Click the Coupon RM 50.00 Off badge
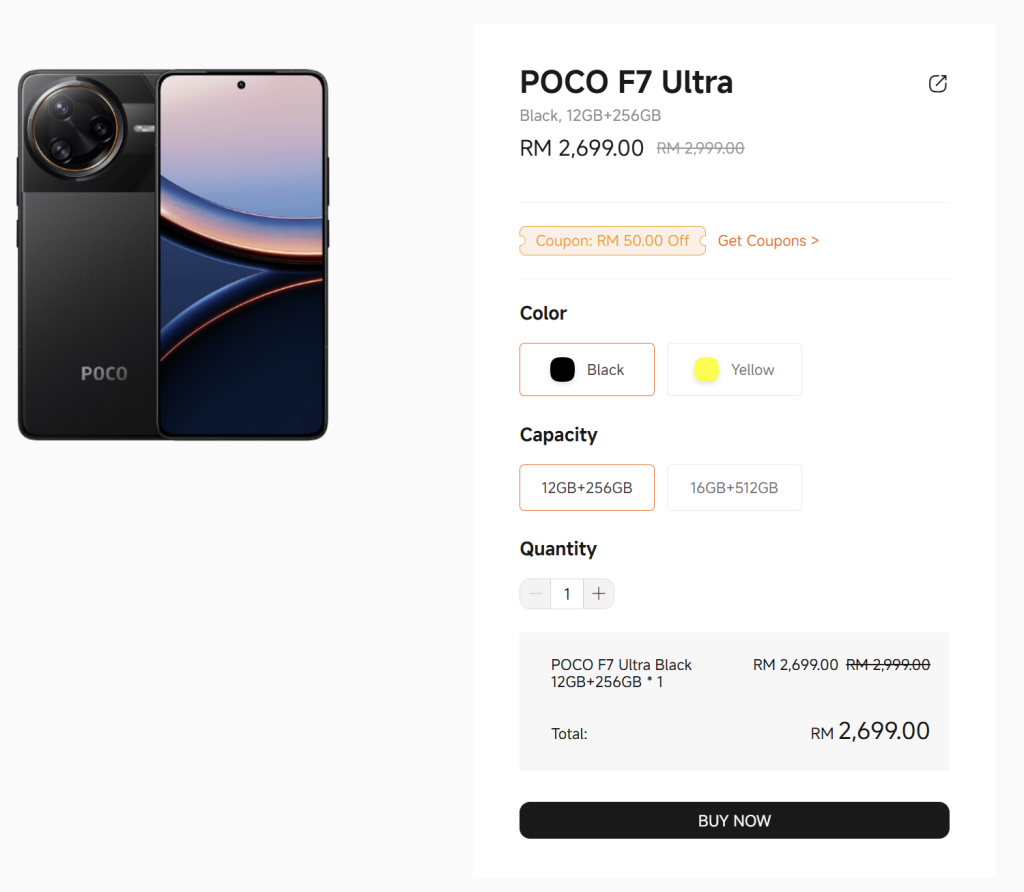This screenshot has width=1024, height=892. [612, 241]
